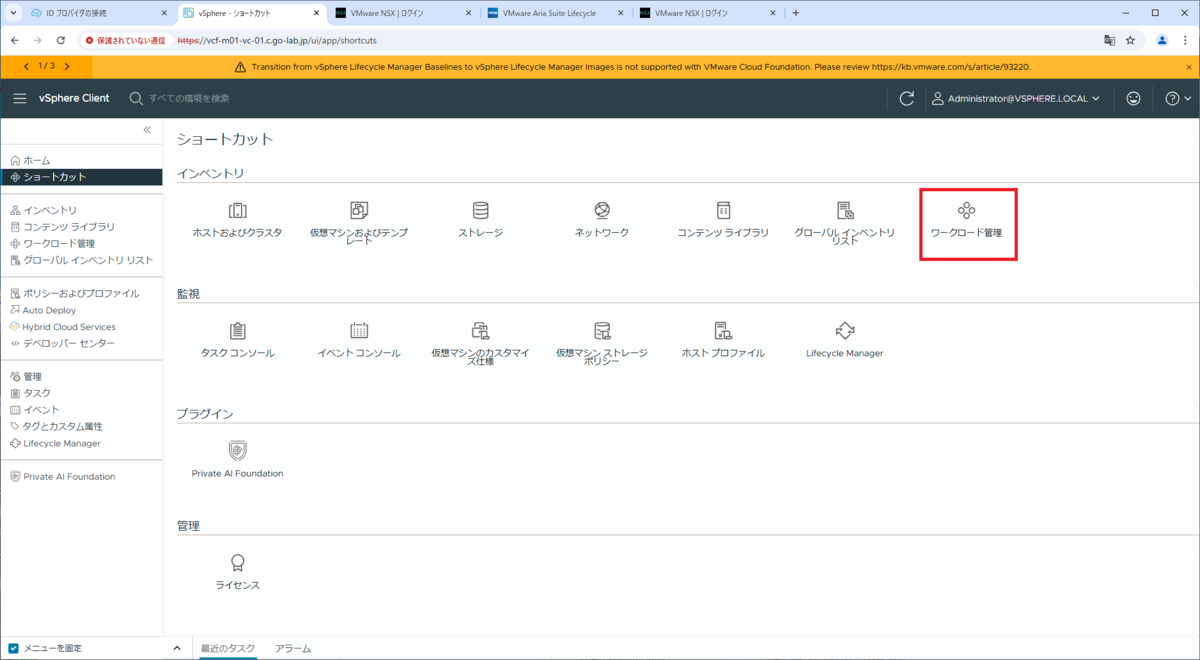Viewport: 1200px width, 660px height.
Task: Open the Global Inventory Lists shortcut icon (グローバル インベントリ リスト)
Action: 845,210
